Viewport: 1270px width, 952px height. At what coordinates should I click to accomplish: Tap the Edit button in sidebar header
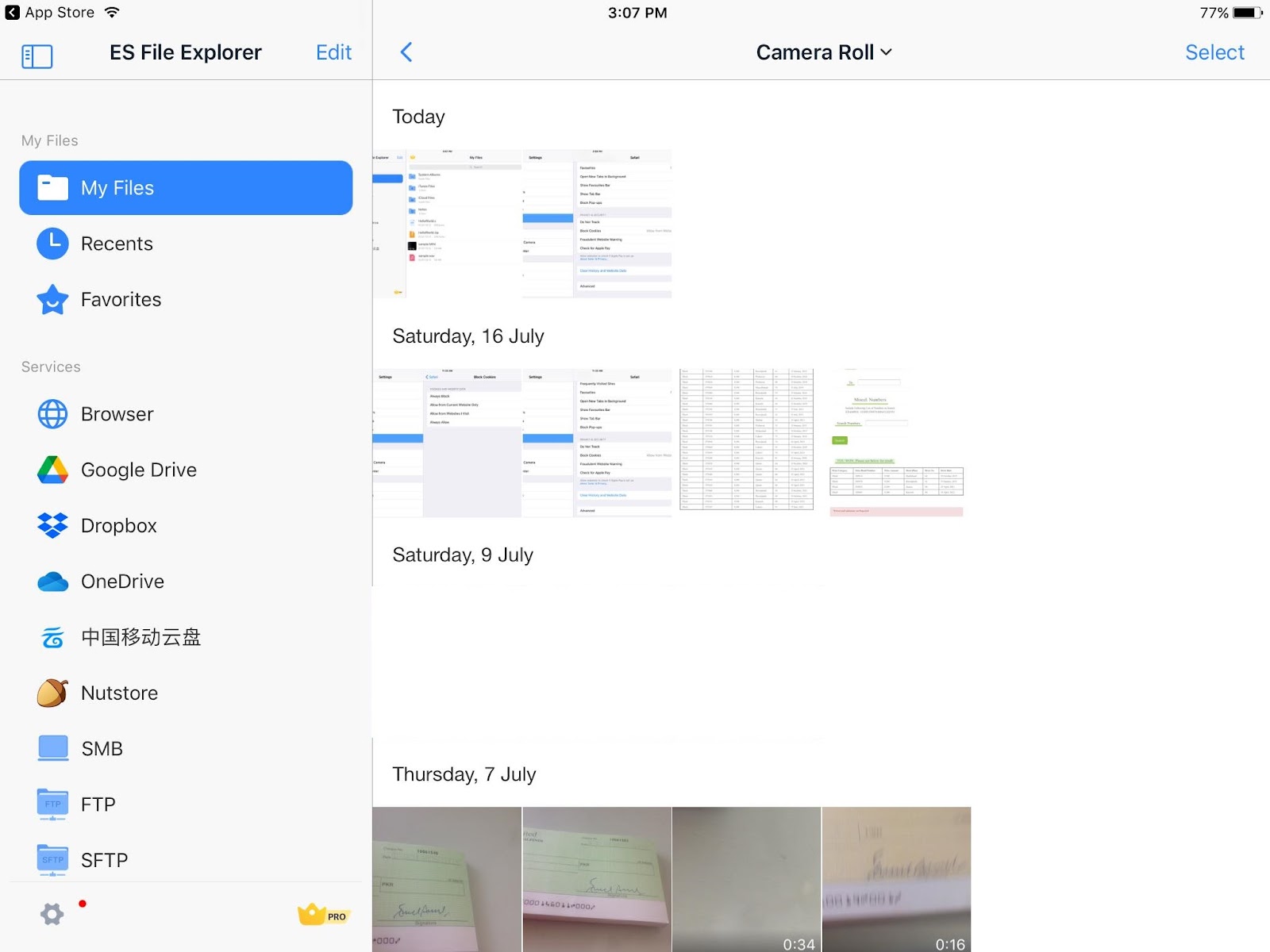pos(333,52)
